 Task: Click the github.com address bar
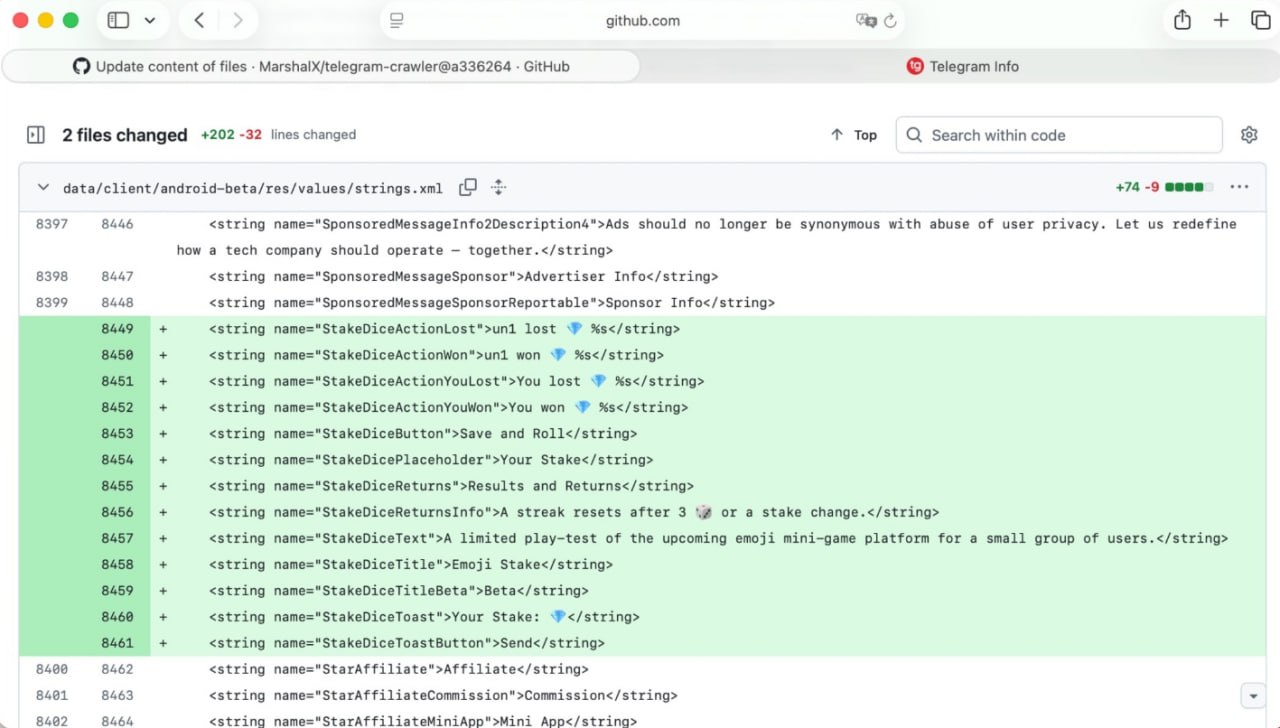pos(642,20)
